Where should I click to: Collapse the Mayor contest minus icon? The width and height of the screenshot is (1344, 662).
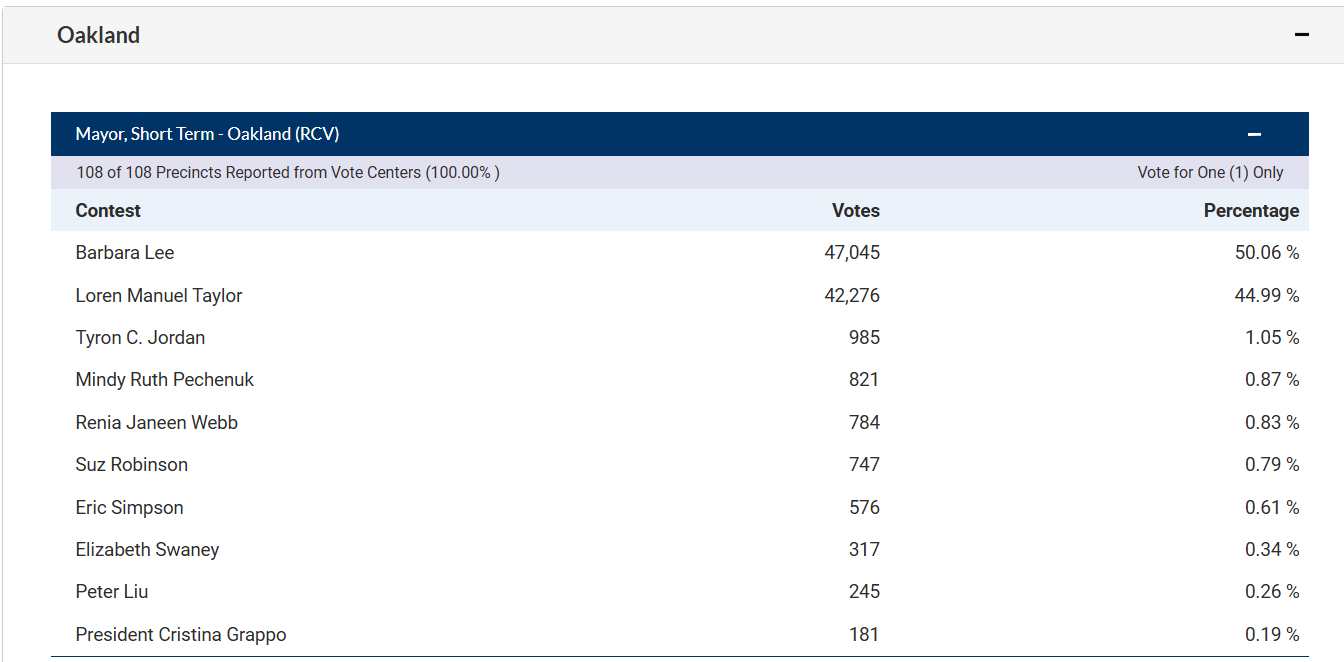[1254, 134]
